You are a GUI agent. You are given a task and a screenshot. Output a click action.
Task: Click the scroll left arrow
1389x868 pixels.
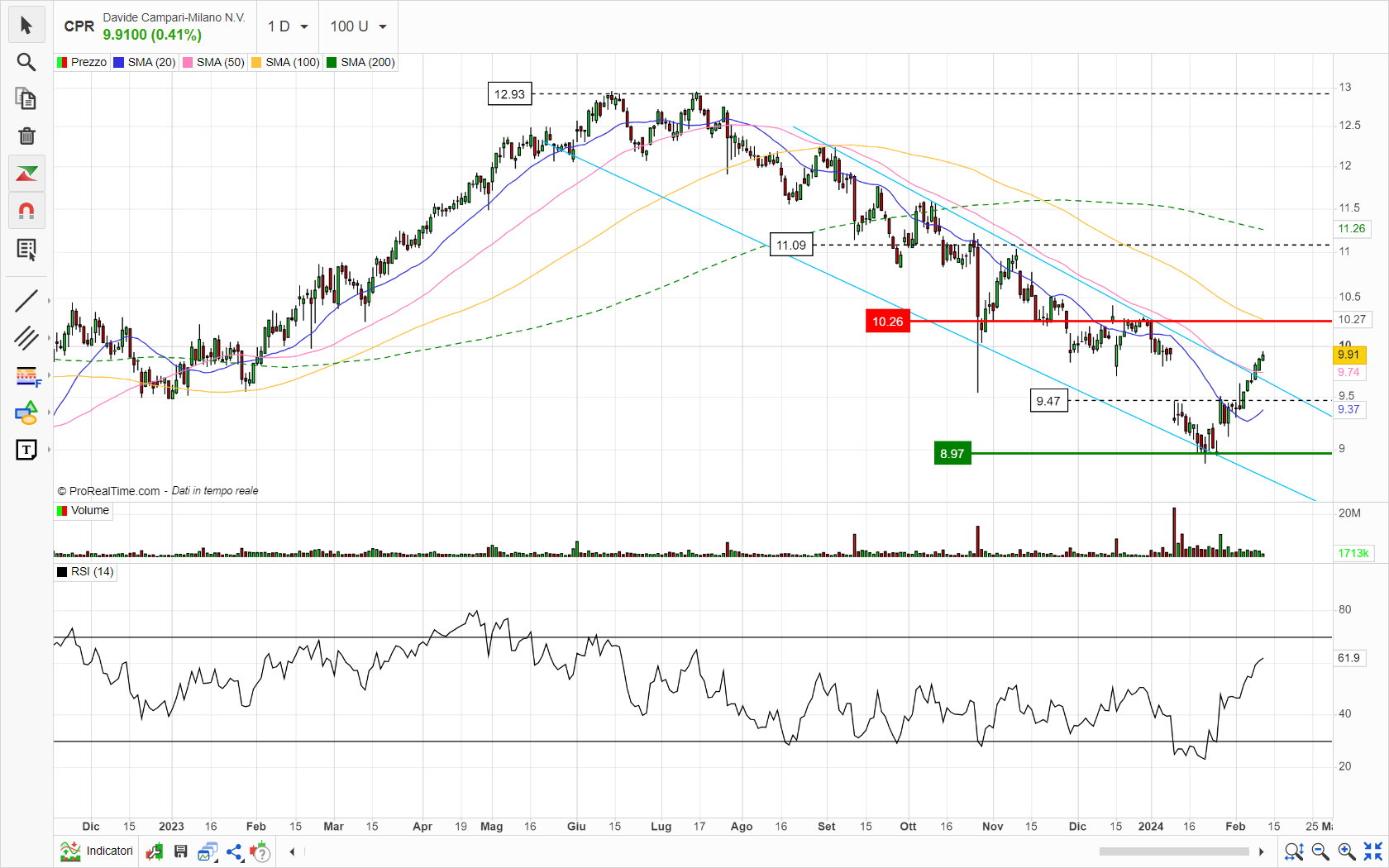point(292,851)
